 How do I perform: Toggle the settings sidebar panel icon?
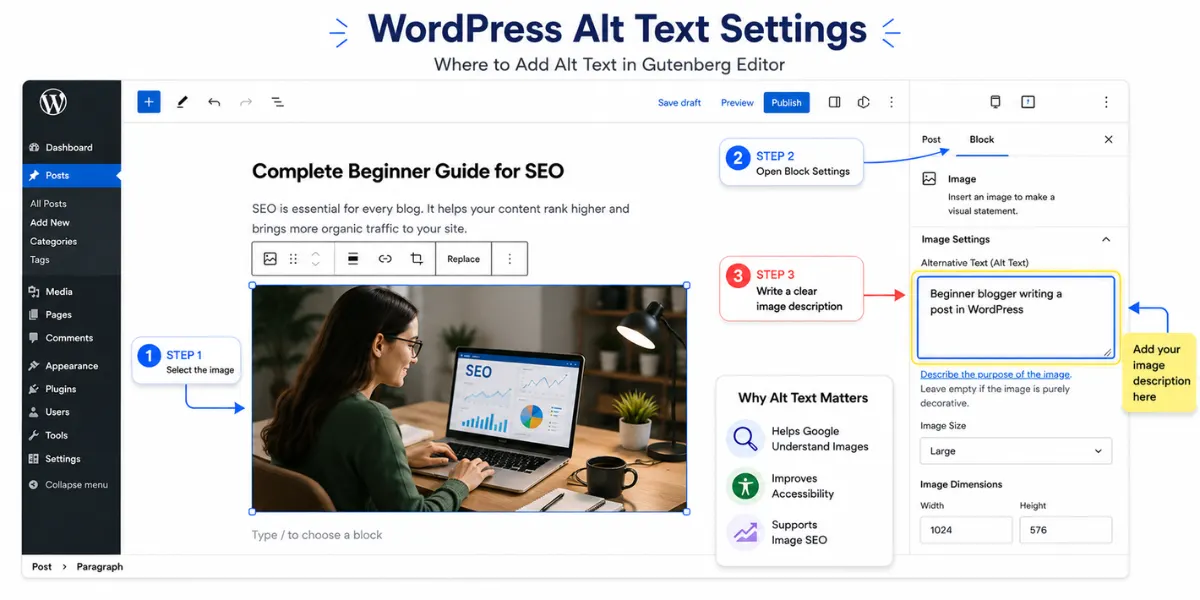(x=835, y=102)
